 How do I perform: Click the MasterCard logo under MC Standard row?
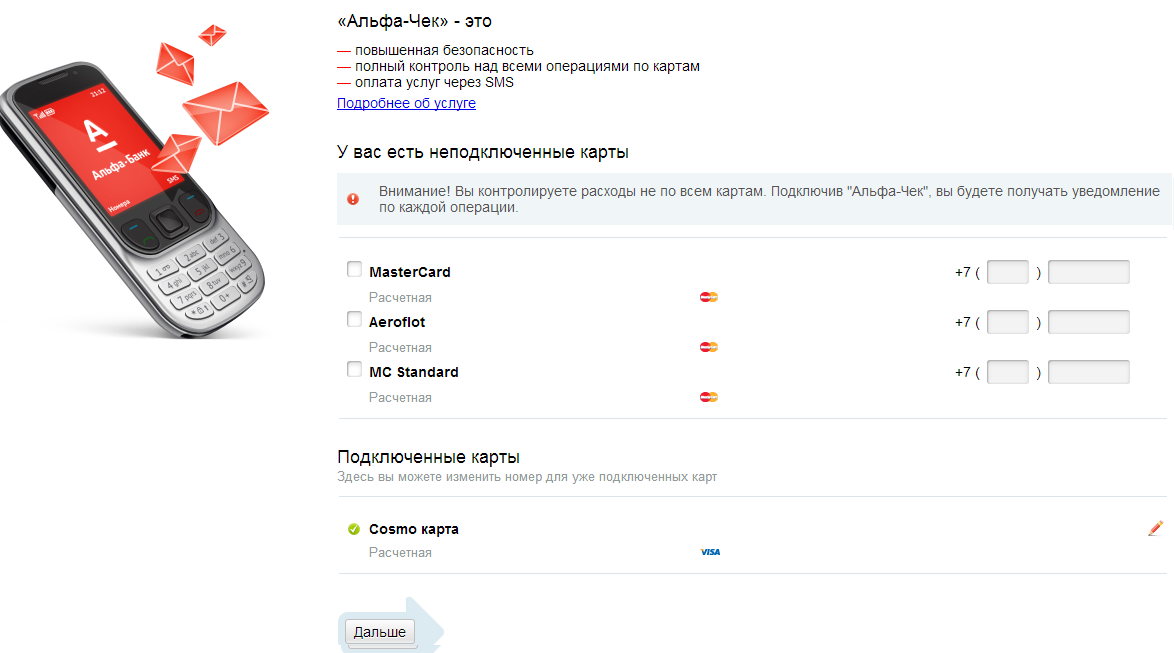point(708,398)
